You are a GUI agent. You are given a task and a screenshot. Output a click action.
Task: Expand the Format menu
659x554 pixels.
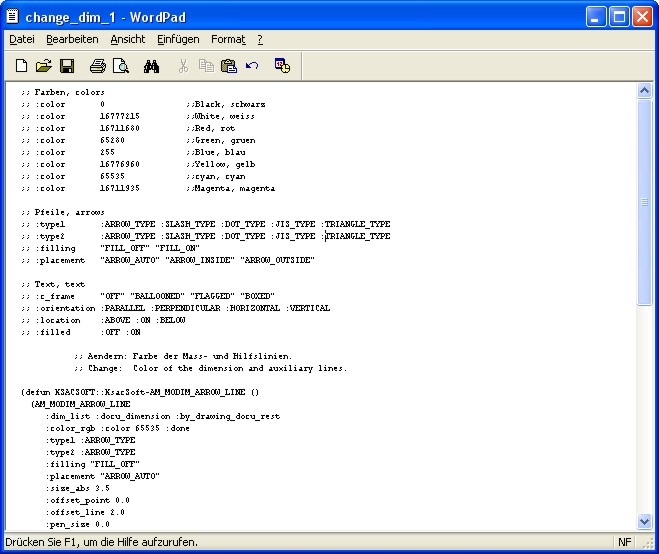click(228, 39)
